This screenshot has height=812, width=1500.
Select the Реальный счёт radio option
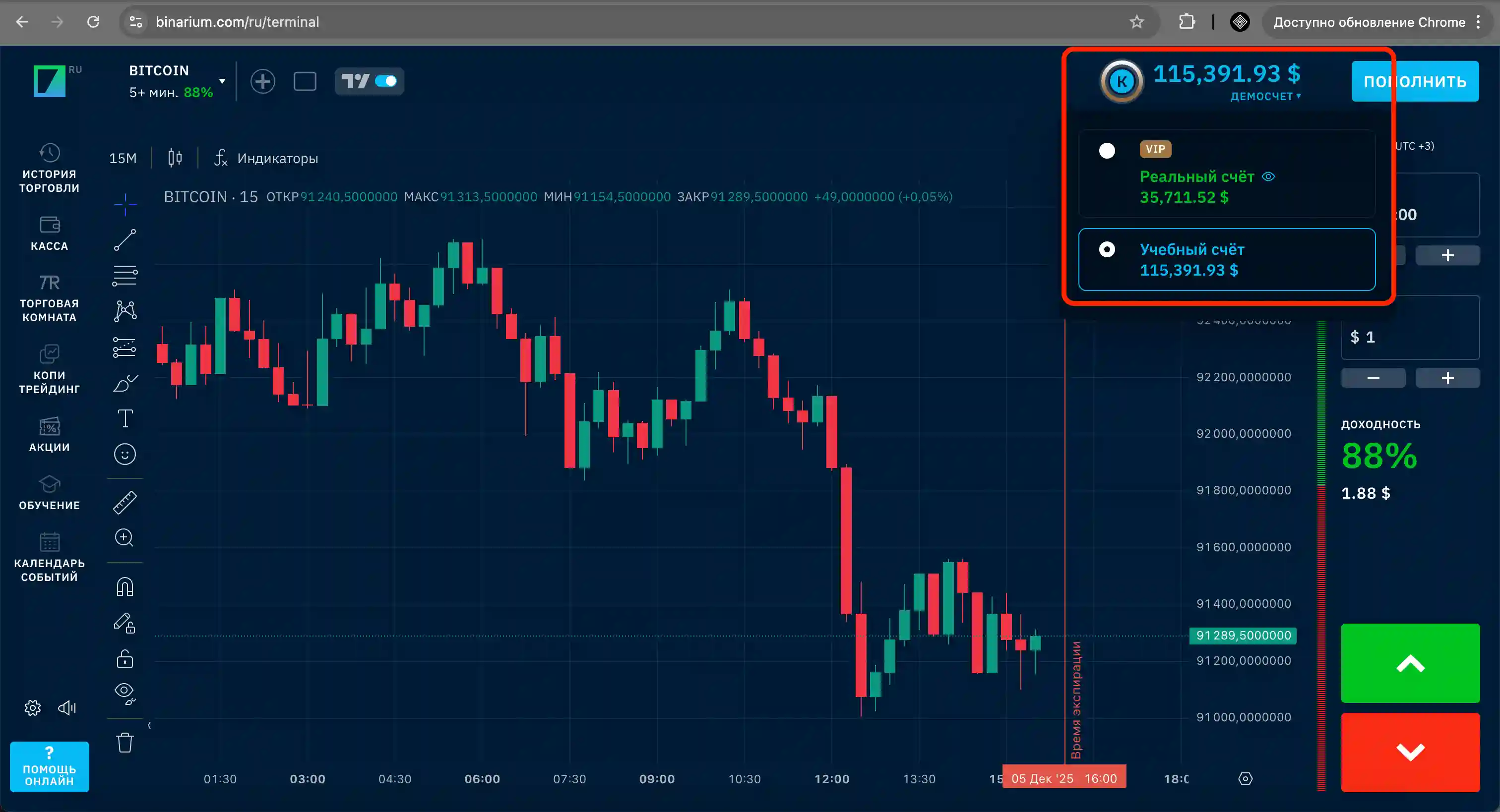pyautogui.click(x=1106, y=151)
